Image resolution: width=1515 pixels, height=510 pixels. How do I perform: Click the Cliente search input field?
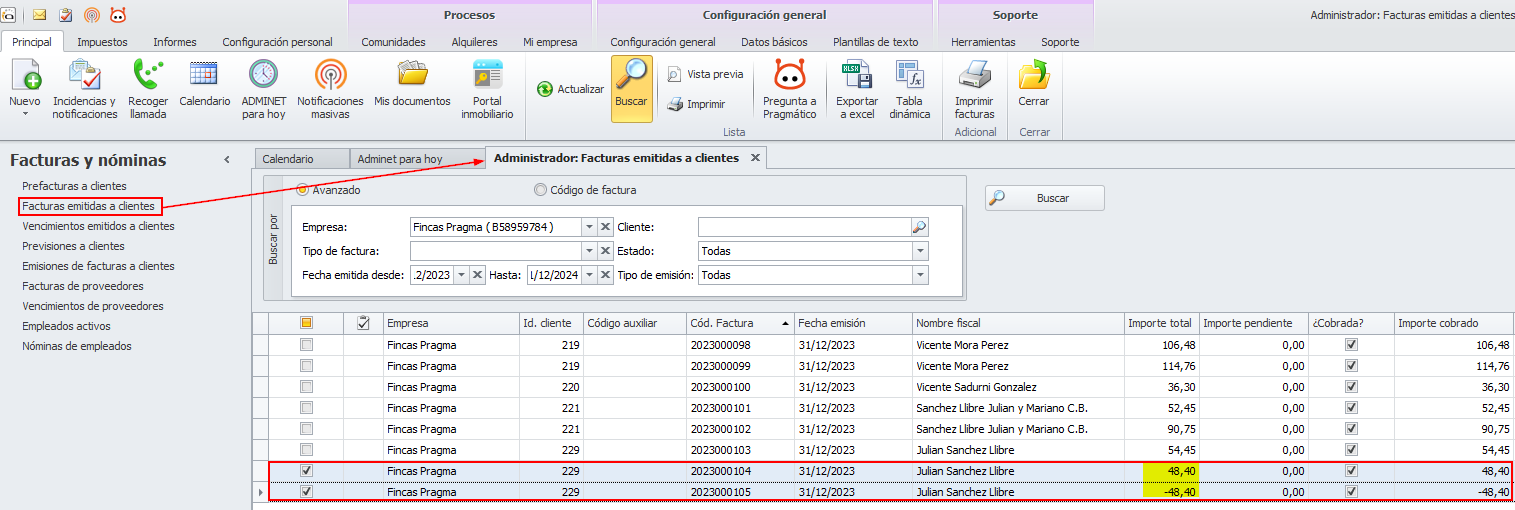click(803, 227)
